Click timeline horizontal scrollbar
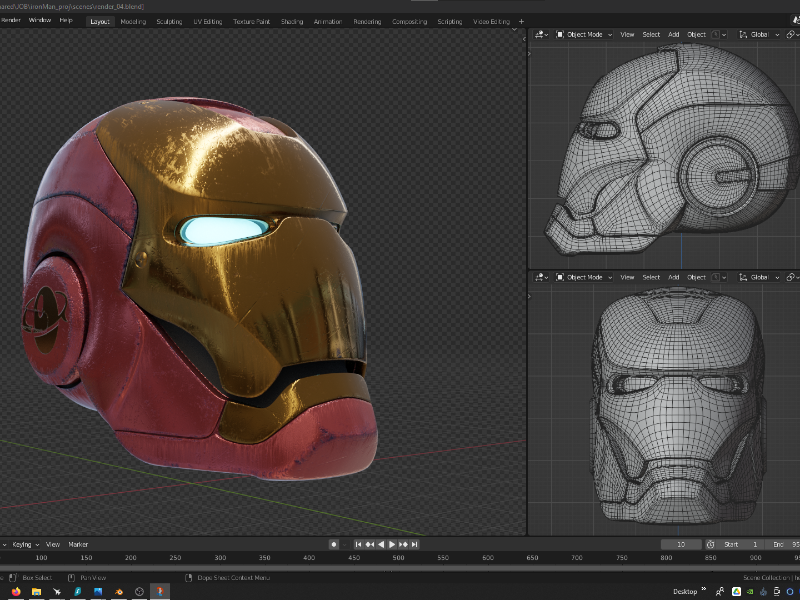800x600 pixels. click(x=400, y=567)
